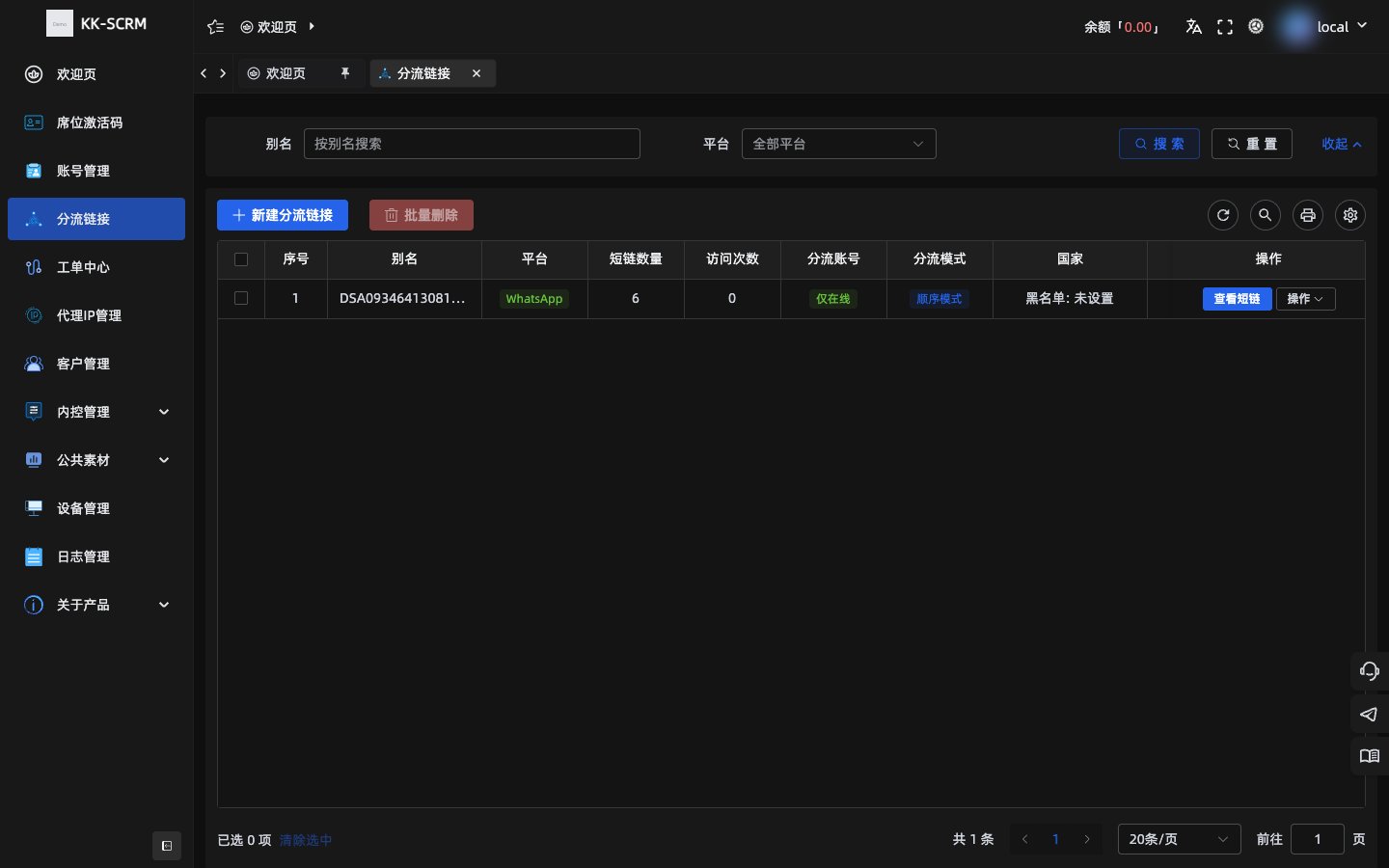The width and height of the screenshot is (1389, 868).
Task: Select page number 1 in the pagination
Action: click(x=1056, y=839)
